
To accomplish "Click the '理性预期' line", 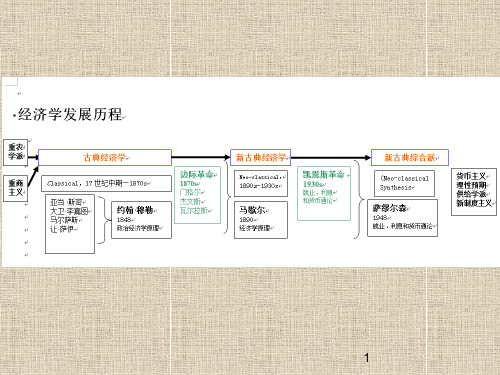I will (x=471, y=185).
